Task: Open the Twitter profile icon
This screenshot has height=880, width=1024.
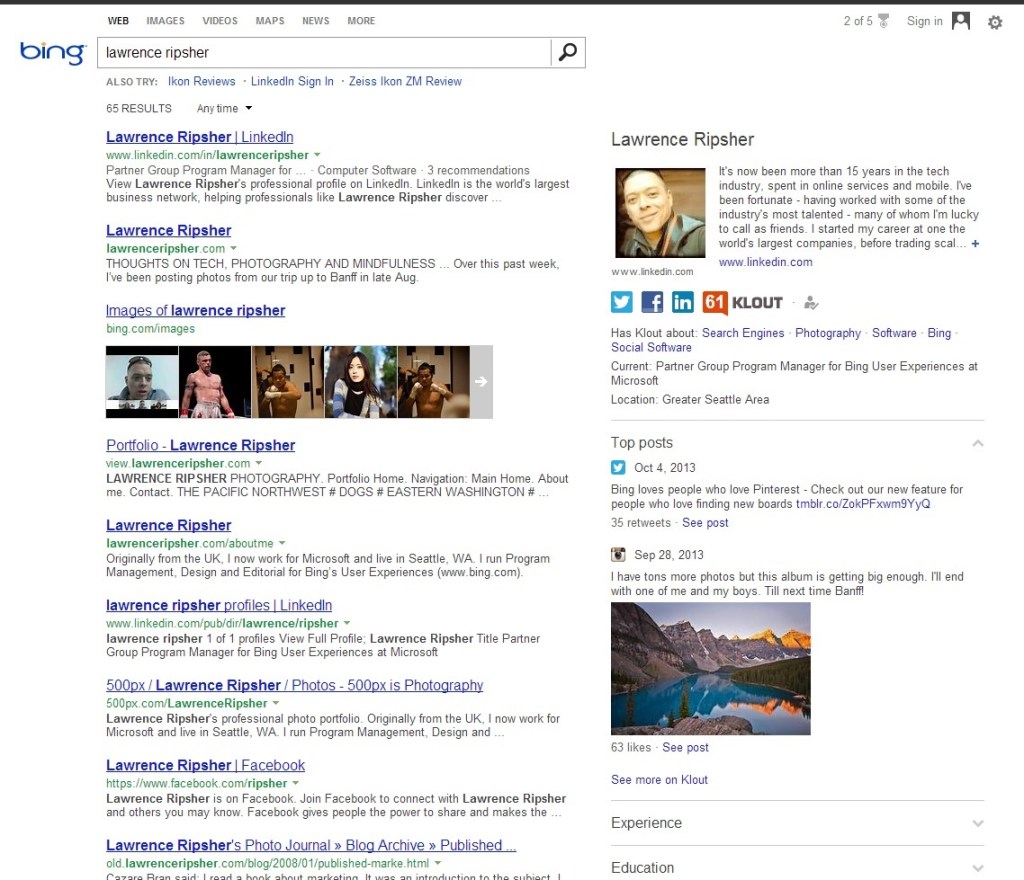Action: point(622,302)
